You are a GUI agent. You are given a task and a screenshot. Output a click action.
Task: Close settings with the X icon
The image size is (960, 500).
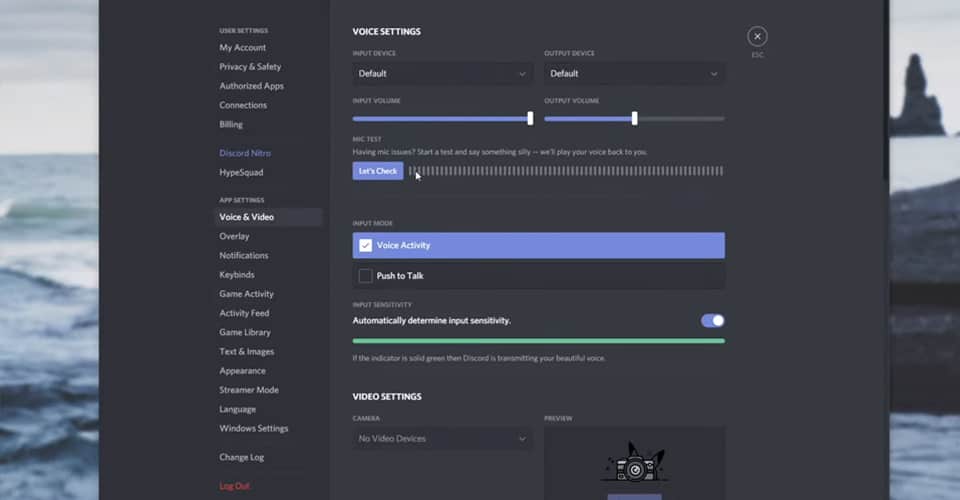pyautogui.click(x=757, y=37)
